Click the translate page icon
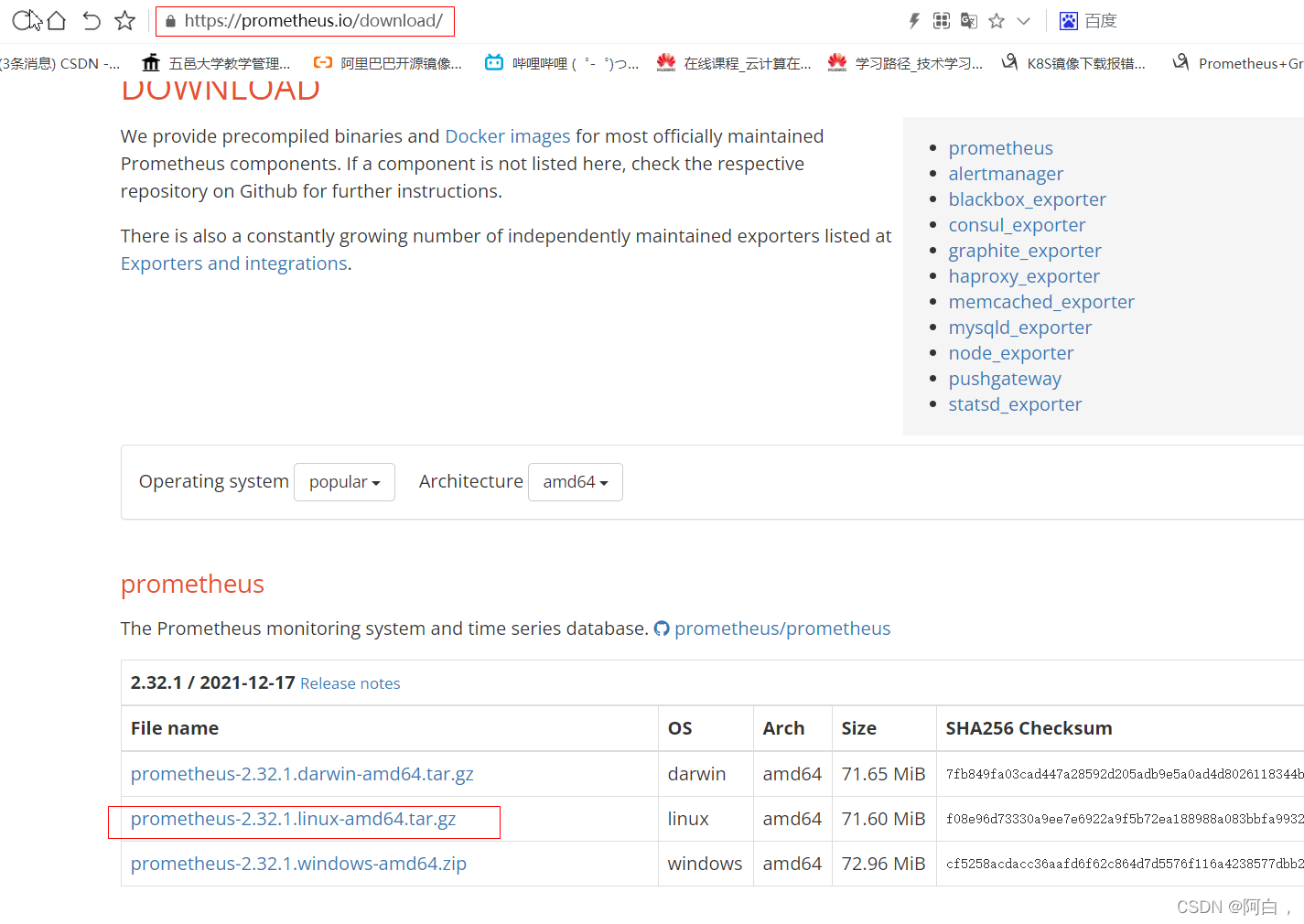 (969, 20)
